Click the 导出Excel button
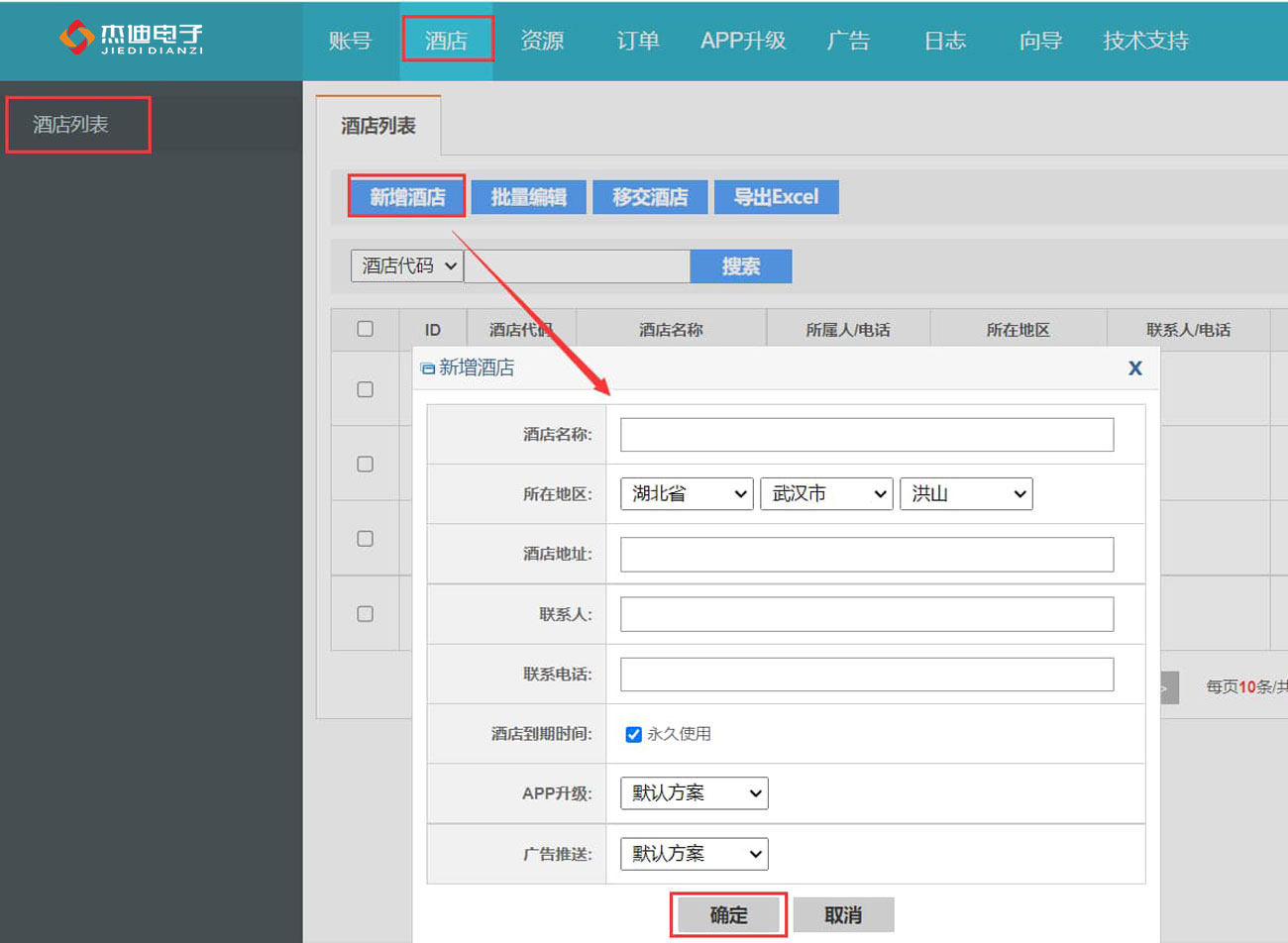This screenshot has height=943, width=1288. click(776, 197)
